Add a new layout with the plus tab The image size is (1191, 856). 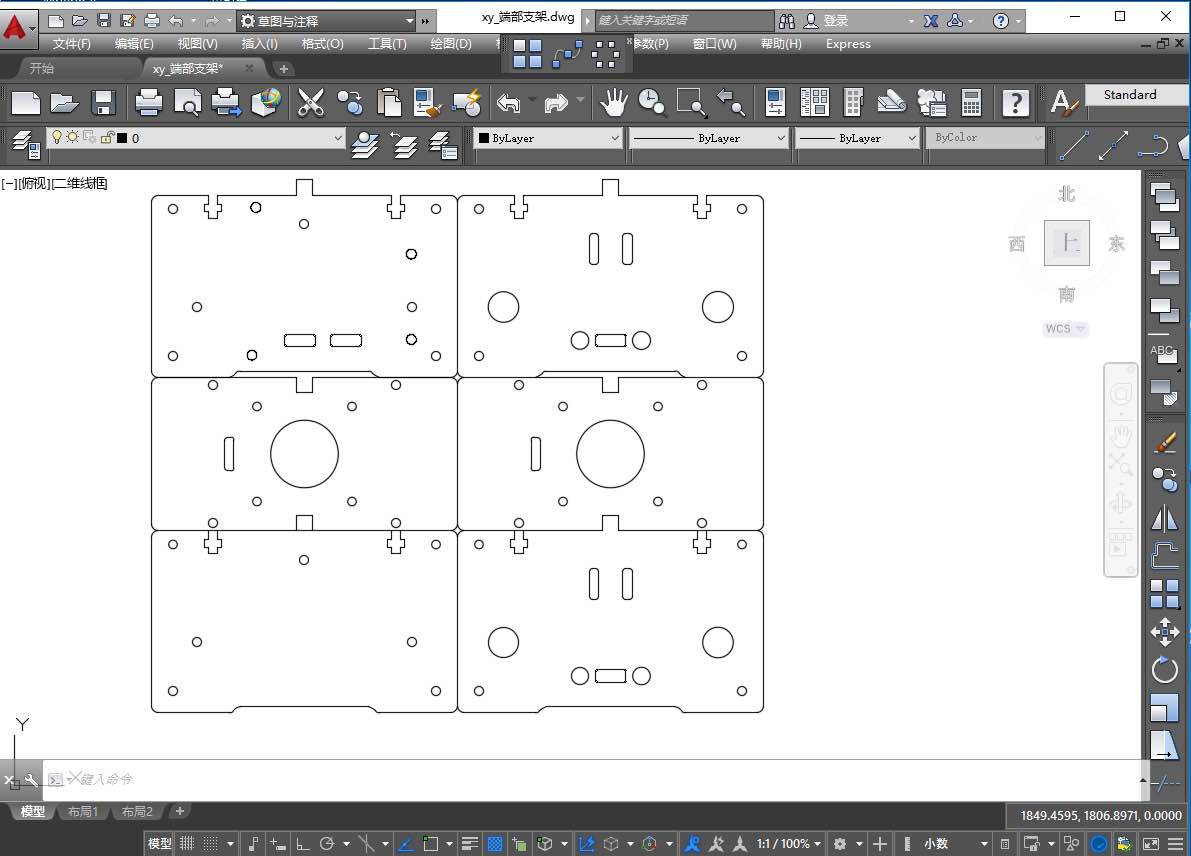click(180, 811)
